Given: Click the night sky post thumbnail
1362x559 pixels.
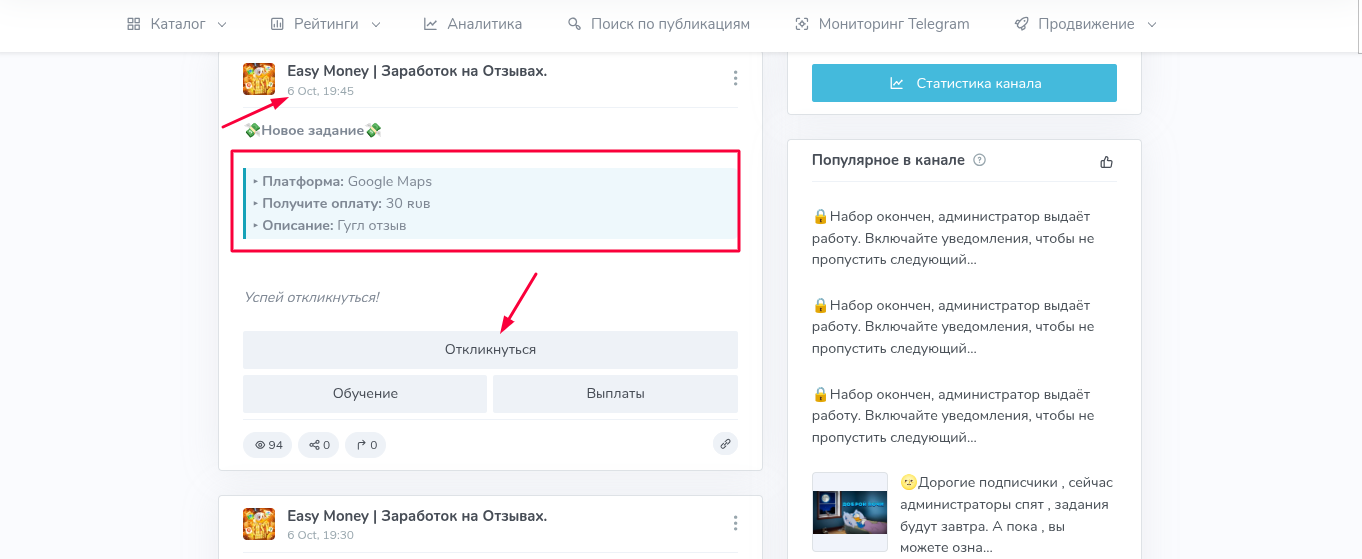Looking at the screenshot, I should point(849,512).
